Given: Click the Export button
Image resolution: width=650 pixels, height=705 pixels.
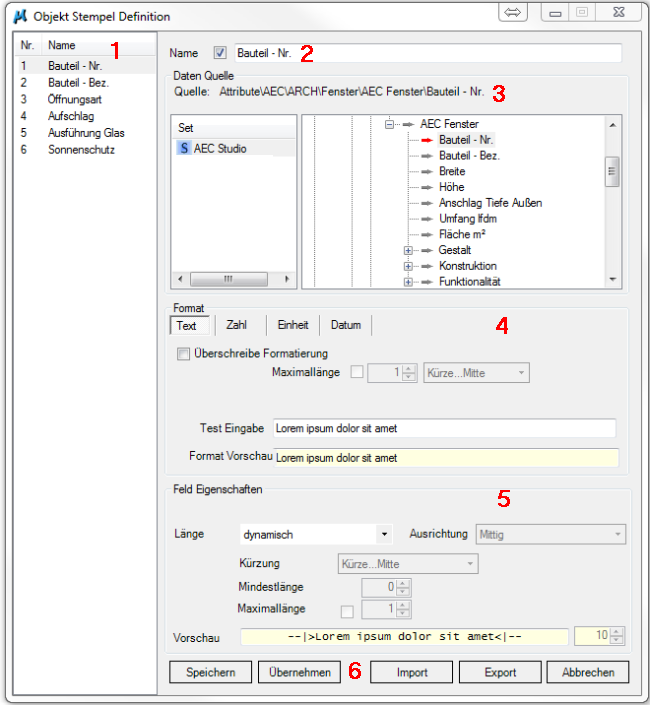Looking at the screenshot, I should pyautogui.click(x=500, y=672).
